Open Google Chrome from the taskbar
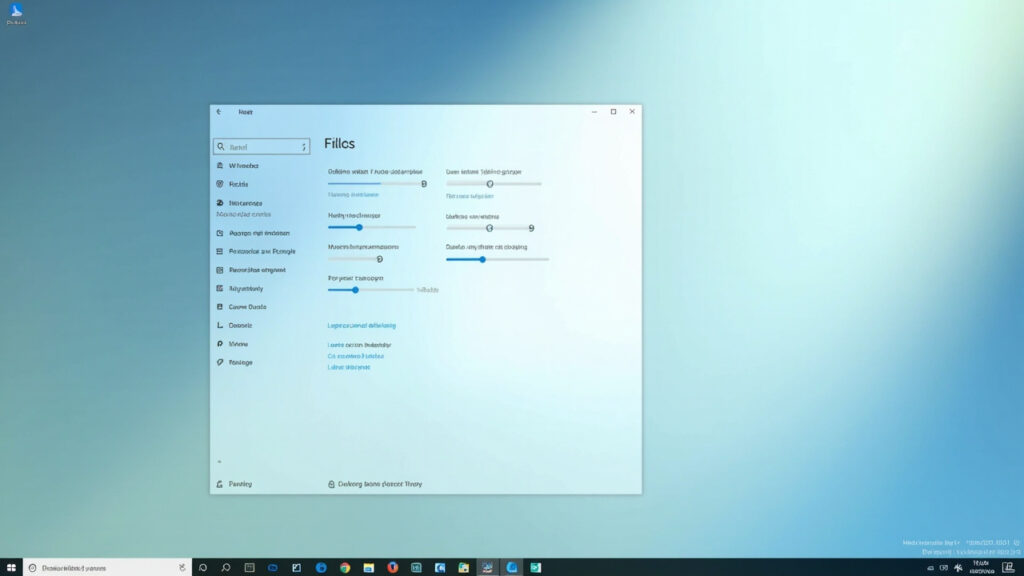Viewport: 1024px width, 576px height. pos(344,567)
